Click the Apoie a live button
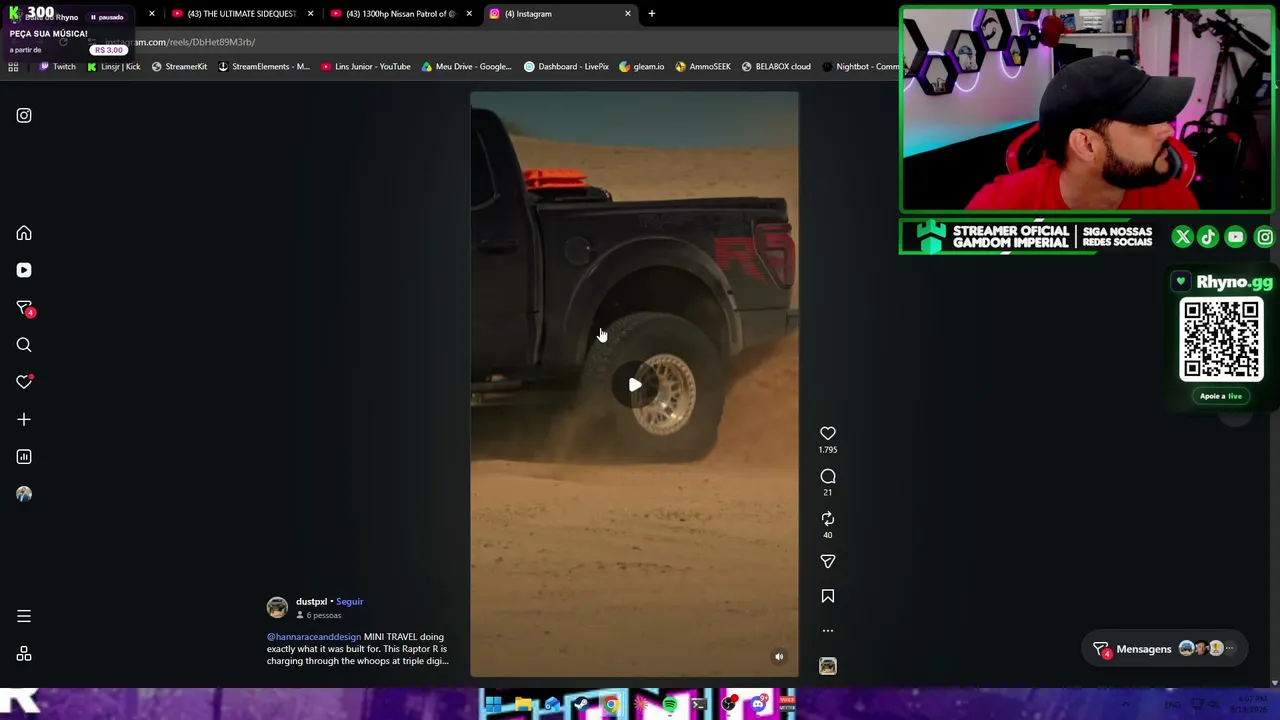The width and height of the screenshot is (1280, 720). point(1221,396)
